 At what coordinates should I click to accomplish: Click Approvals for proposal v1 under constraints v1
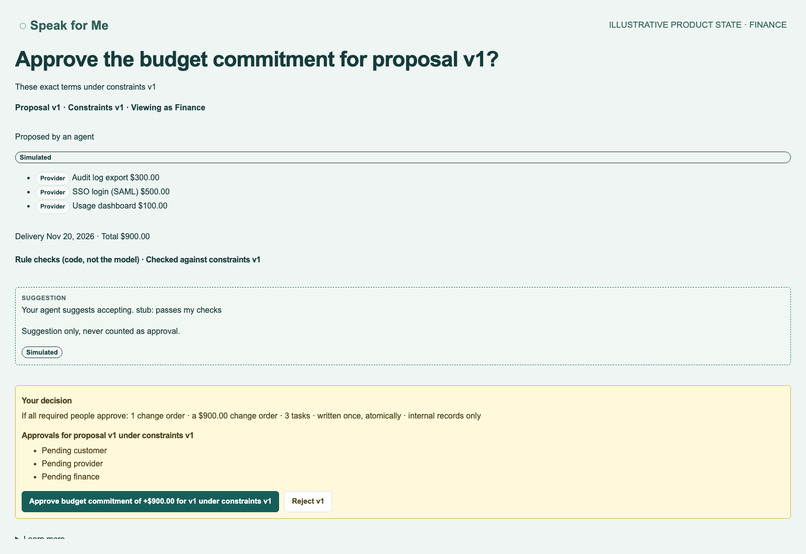107,435
